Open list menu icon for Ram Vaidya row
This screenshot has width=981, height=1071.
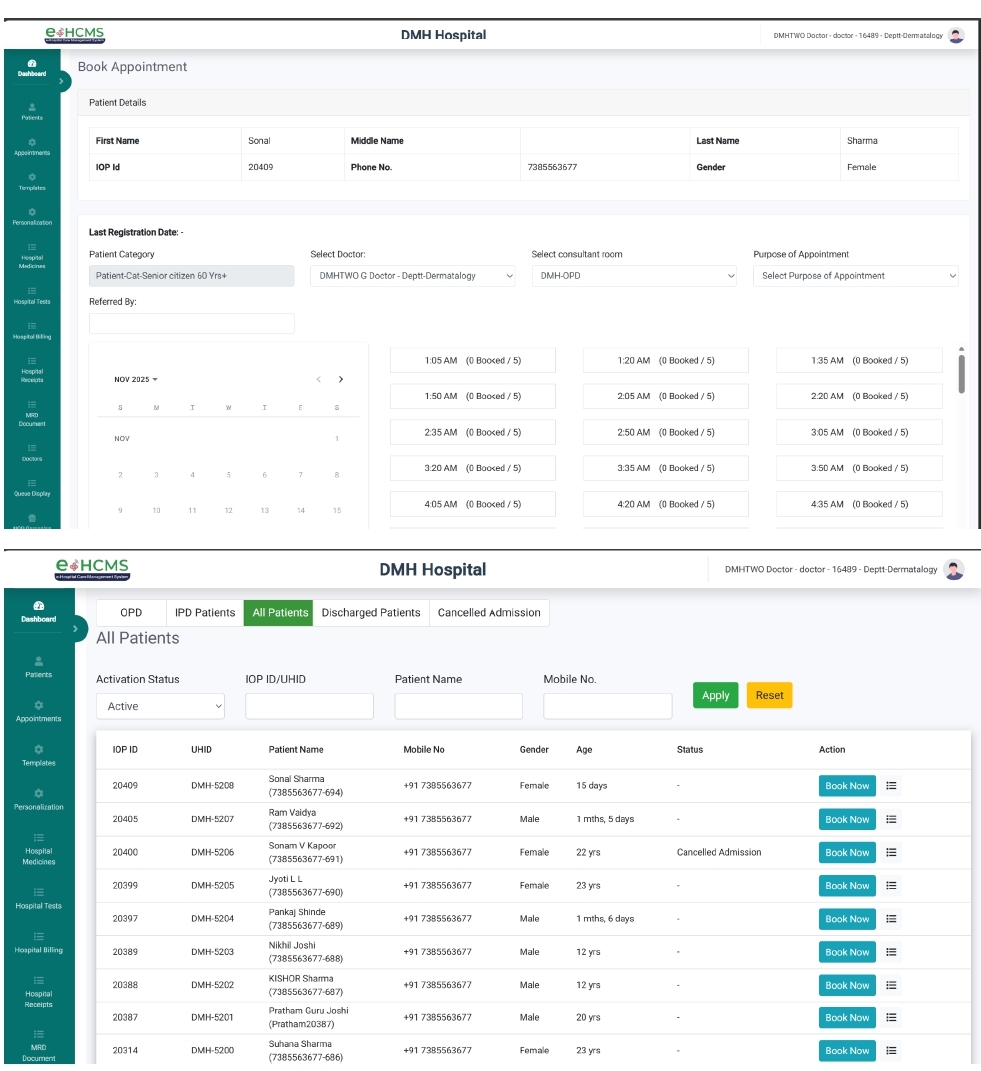891,819
